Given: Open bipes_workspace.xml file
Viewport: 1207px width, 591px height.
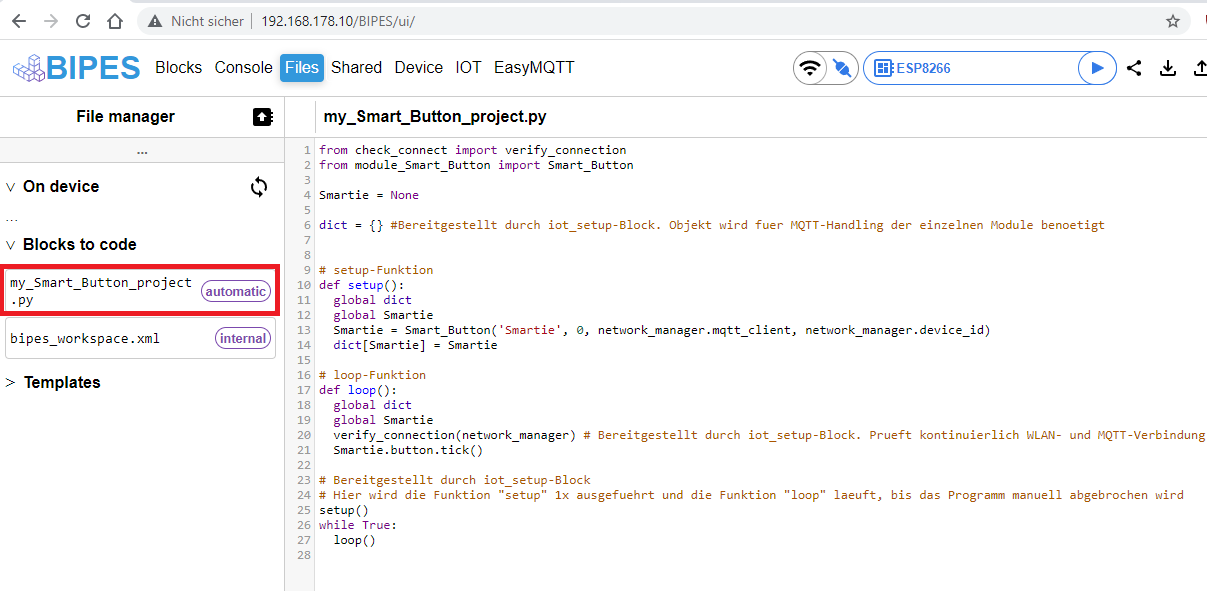Looking at the screenshot, I should [140, 338].
